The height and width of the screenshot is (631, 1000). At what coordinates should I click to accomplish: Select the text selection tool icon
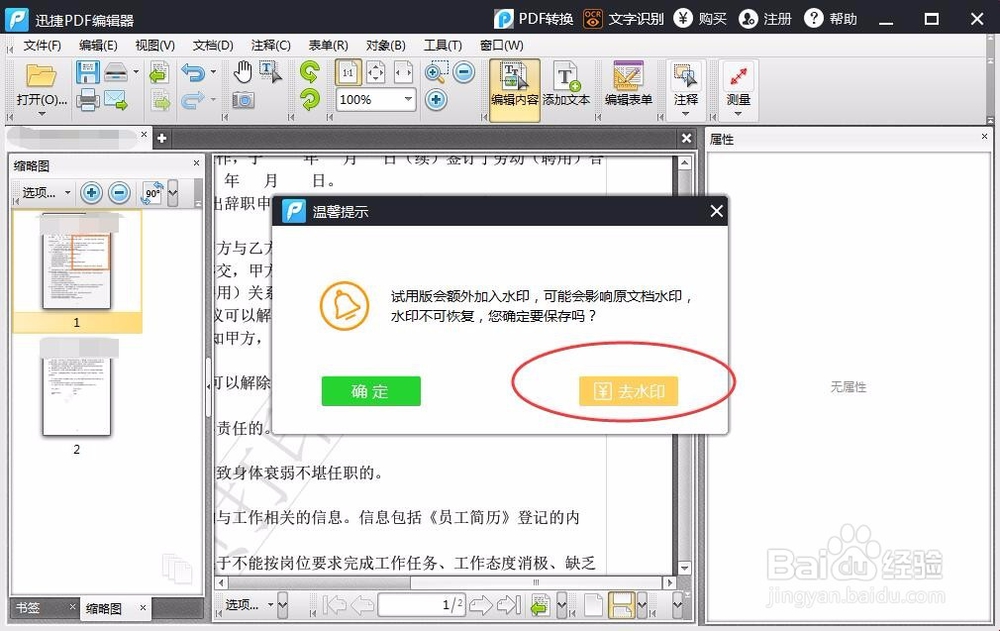tap(270, 72)
